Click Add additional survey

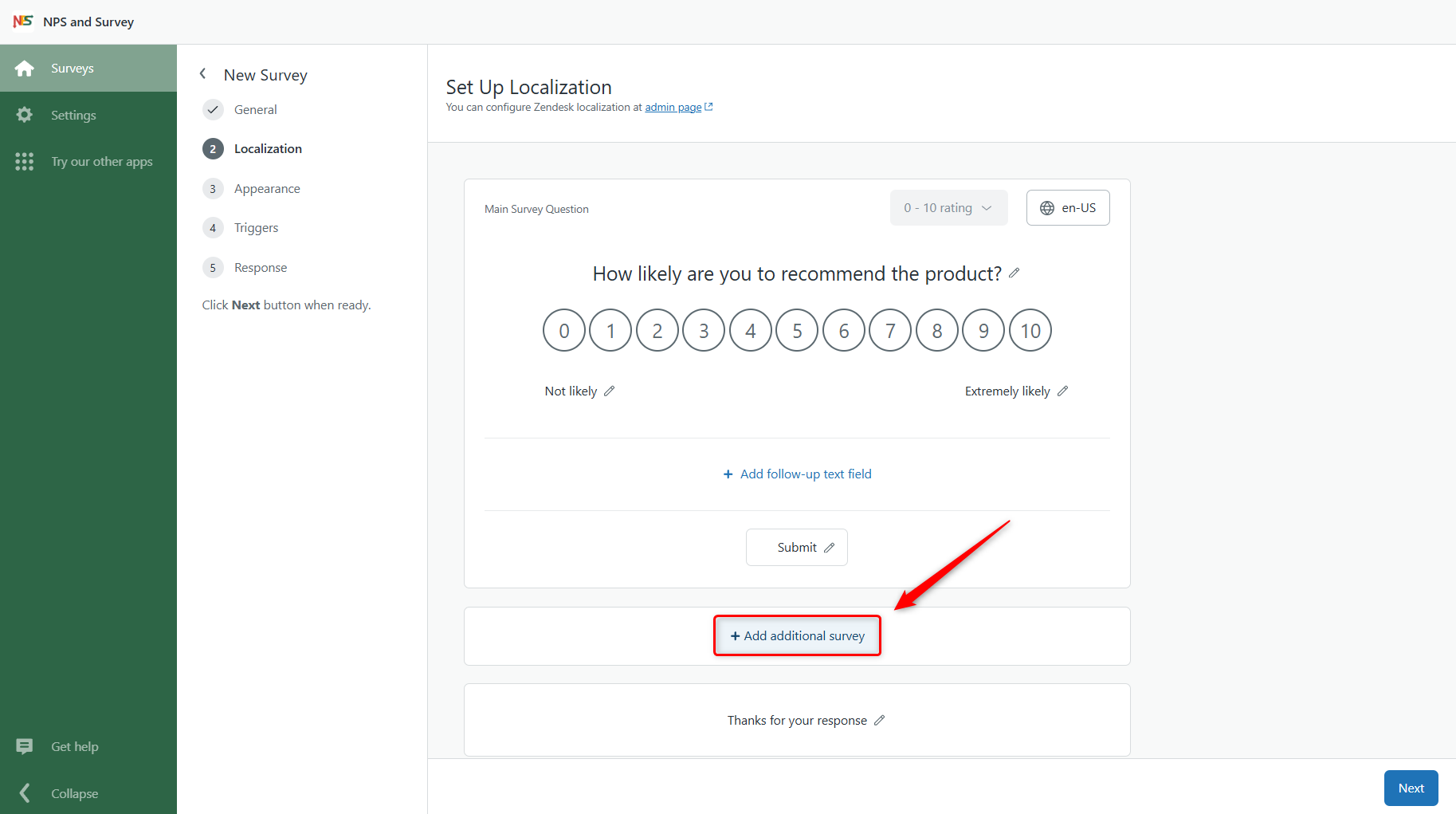coord(796,635)
